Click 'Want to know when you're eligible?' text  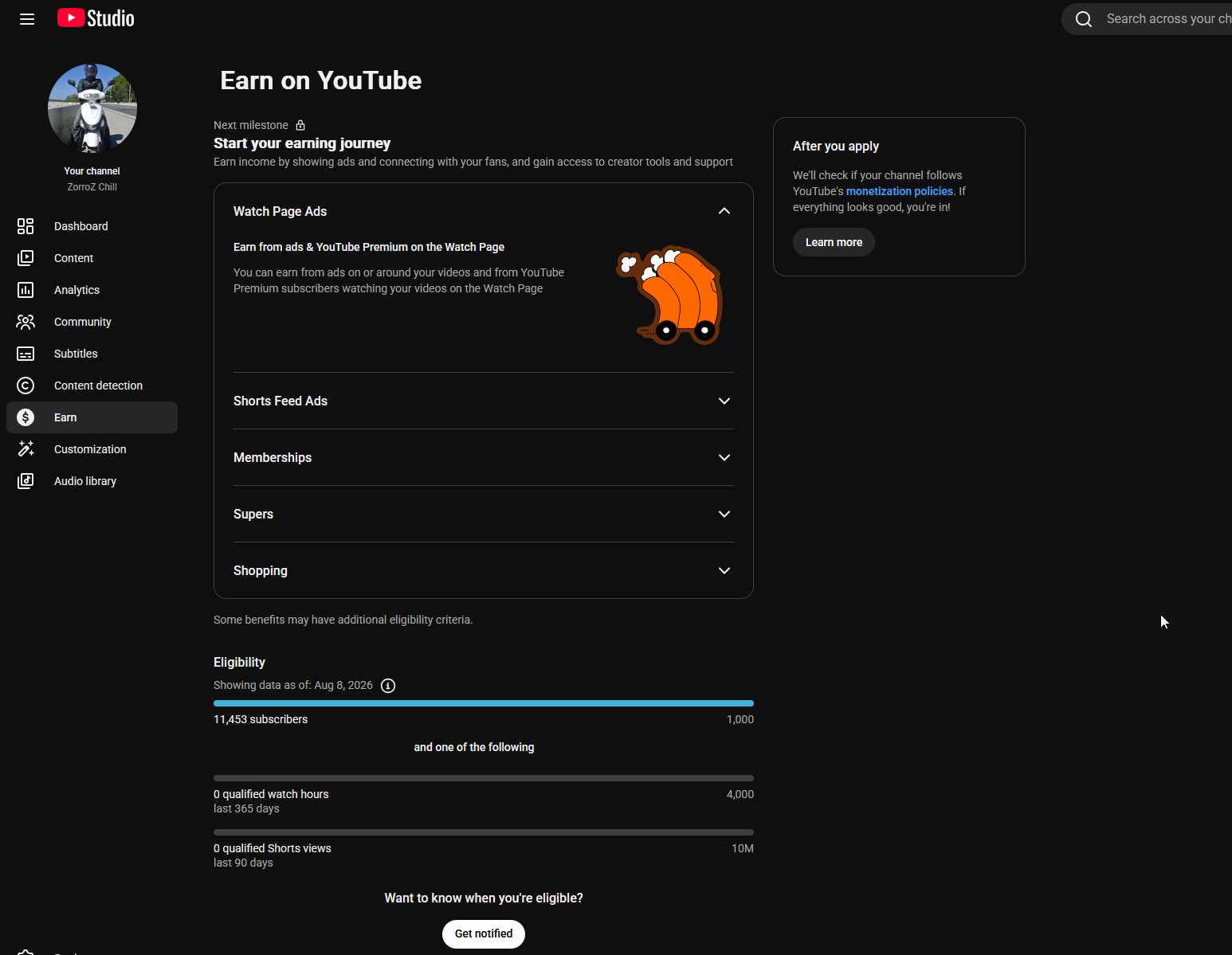pos(484,898)
